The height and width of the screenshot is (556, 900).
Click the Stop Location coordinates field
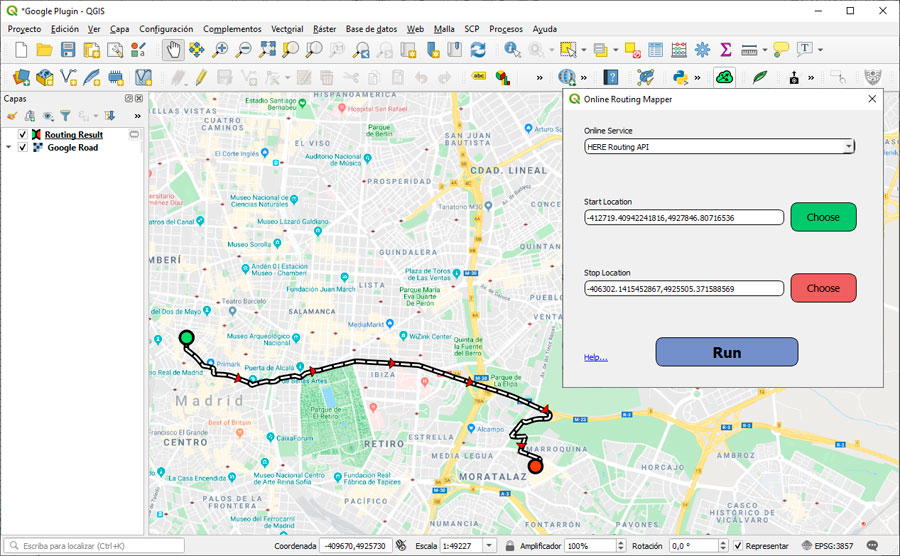(684, 289)
